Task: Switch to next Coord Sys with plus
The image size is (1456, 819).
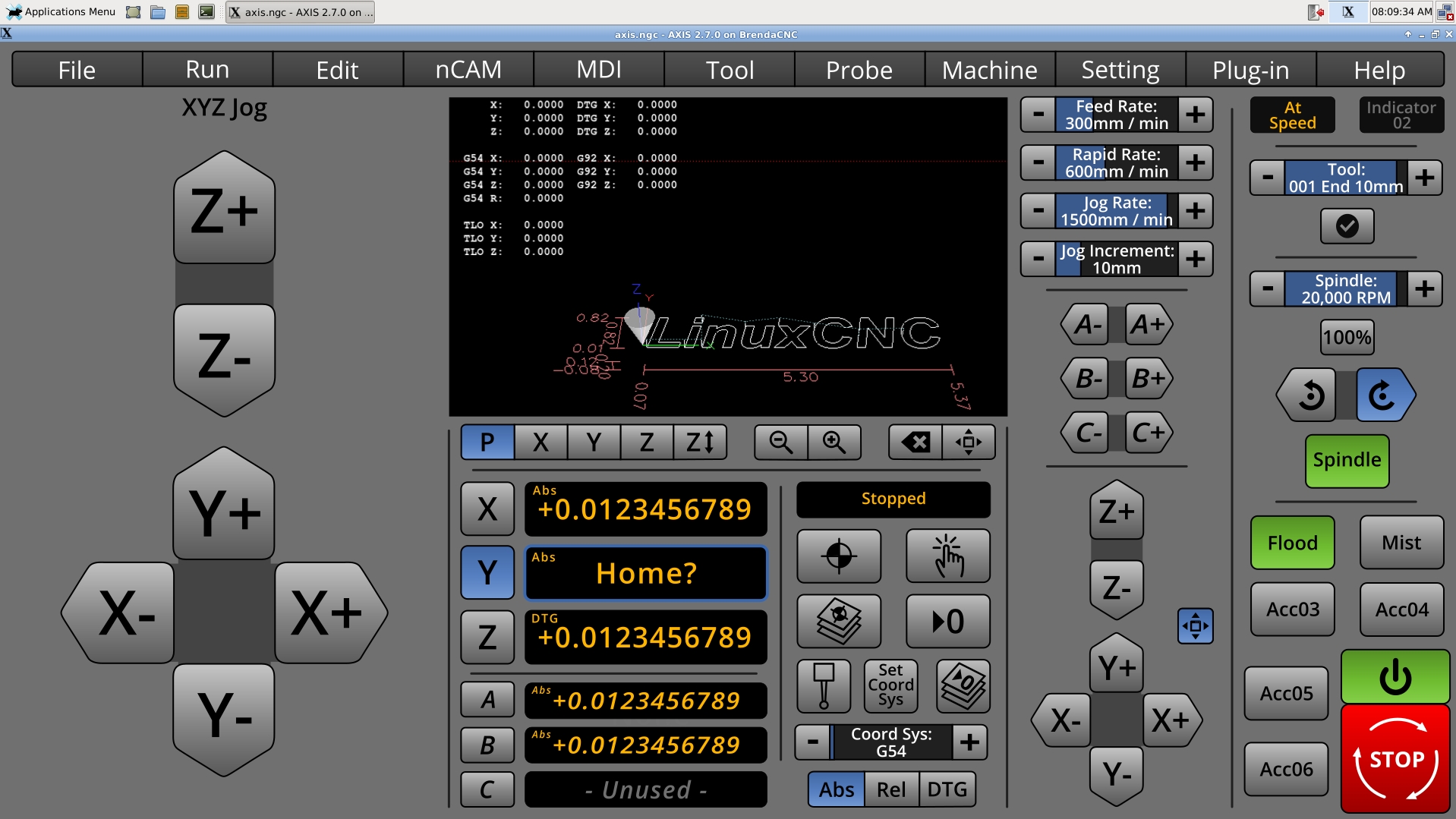Action: pyautogui.click(x=969, y=742)
